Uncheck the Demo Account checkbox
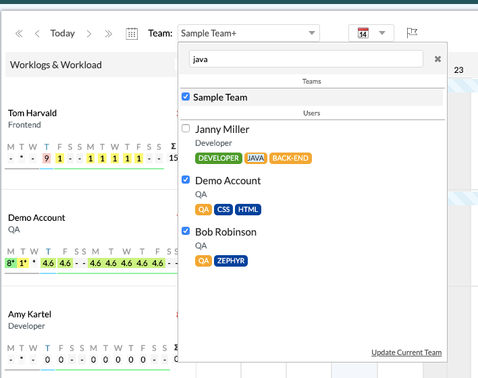Screen dimensions: 478x378 186,180
